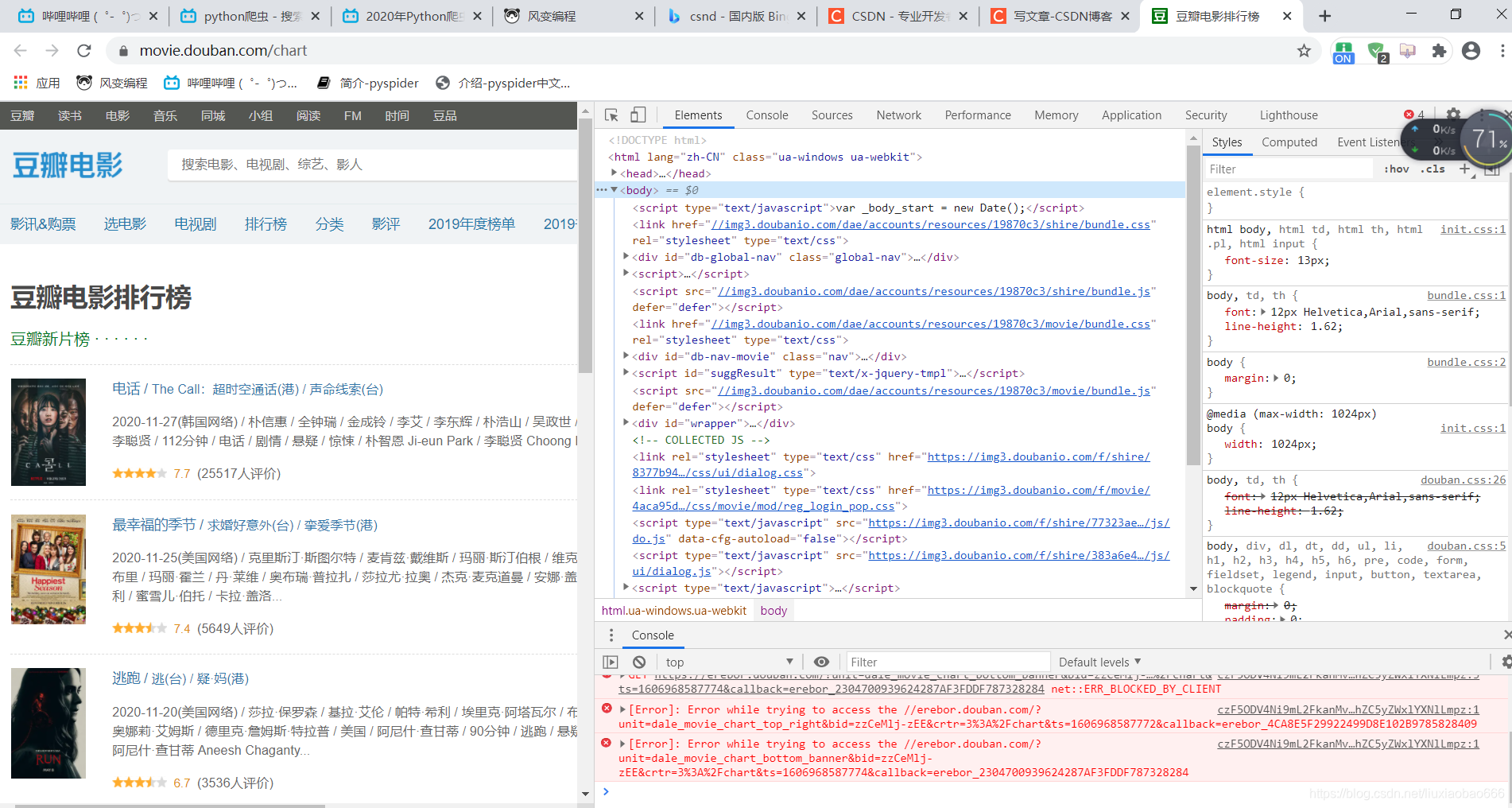
Task: Click the 排行榜 navigation link
Action: pyautogui.click(x=266, y=224)
